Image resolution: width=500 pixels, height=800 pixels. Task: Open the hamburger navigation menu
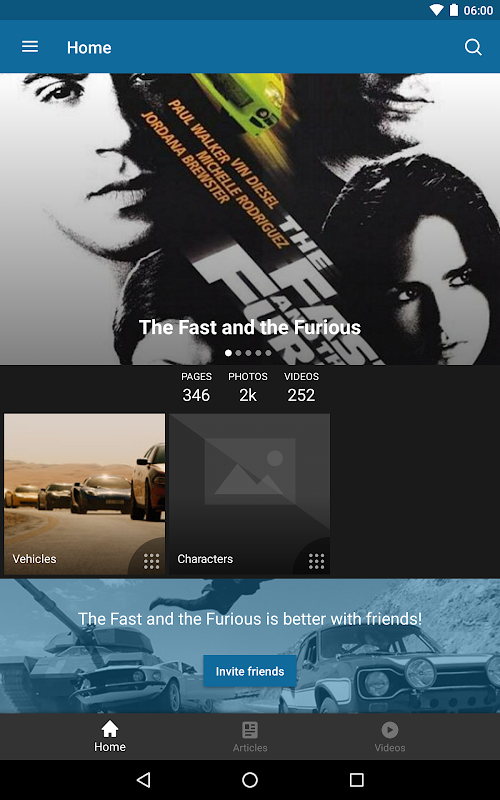point(30,47)
